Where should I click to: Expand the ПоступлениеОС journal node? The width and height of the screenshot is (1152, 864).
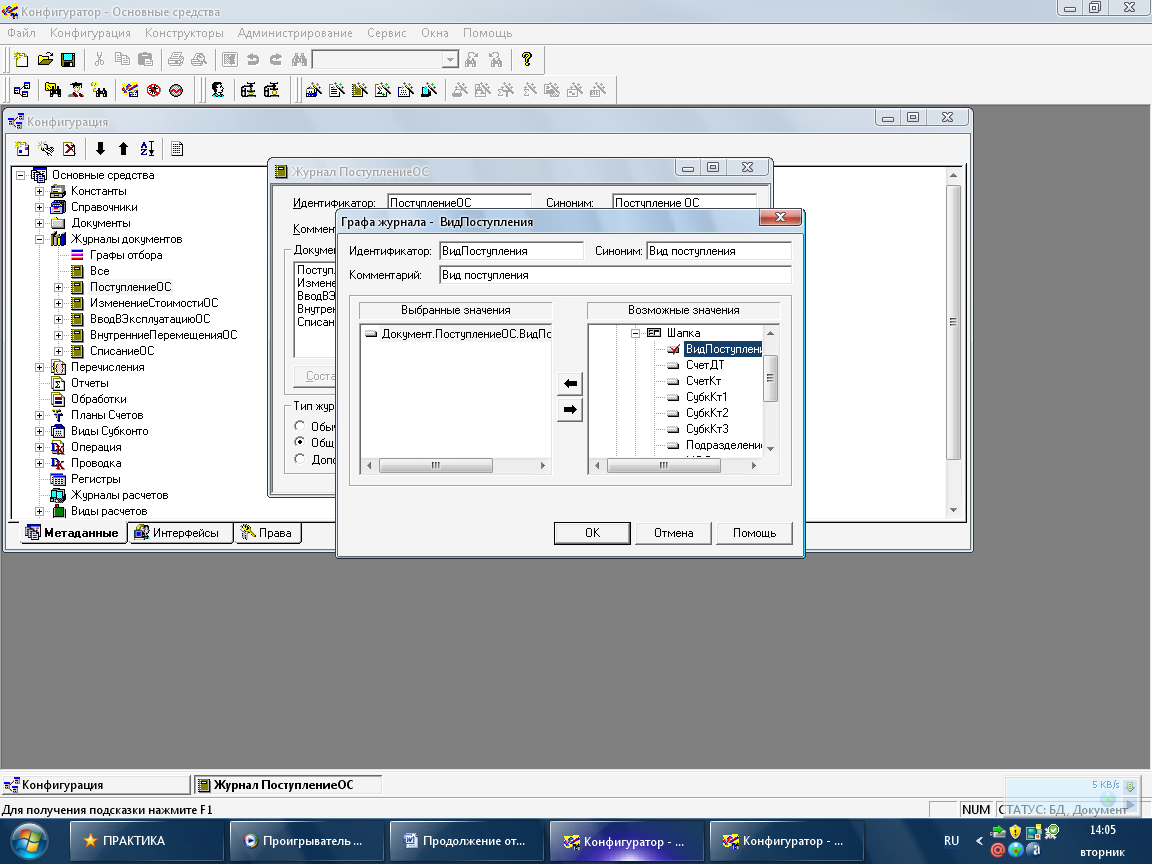tap(59, 287)
